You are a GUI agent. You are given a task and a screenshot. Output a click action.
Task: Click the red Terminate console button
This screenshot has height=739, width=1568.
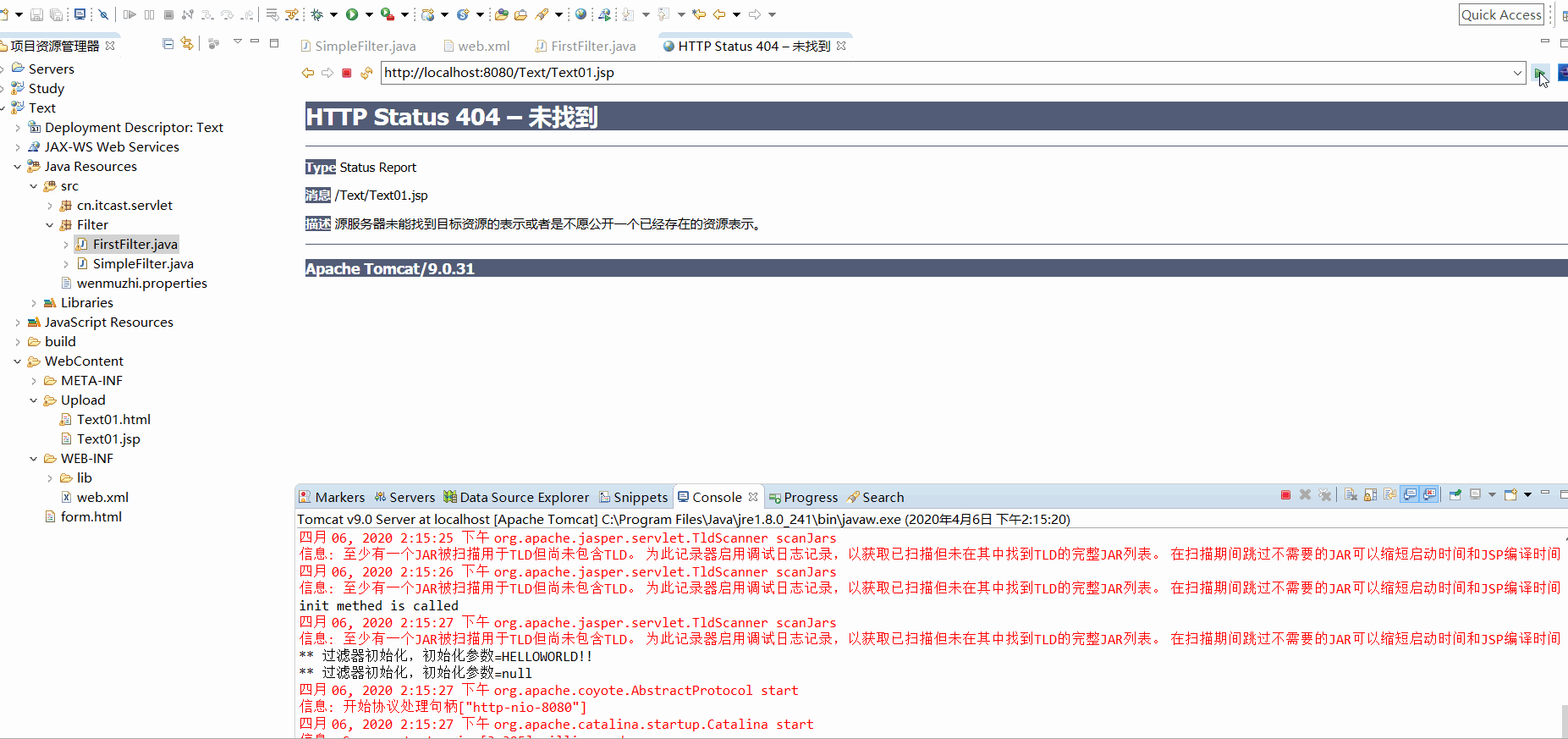point(1285,494)
